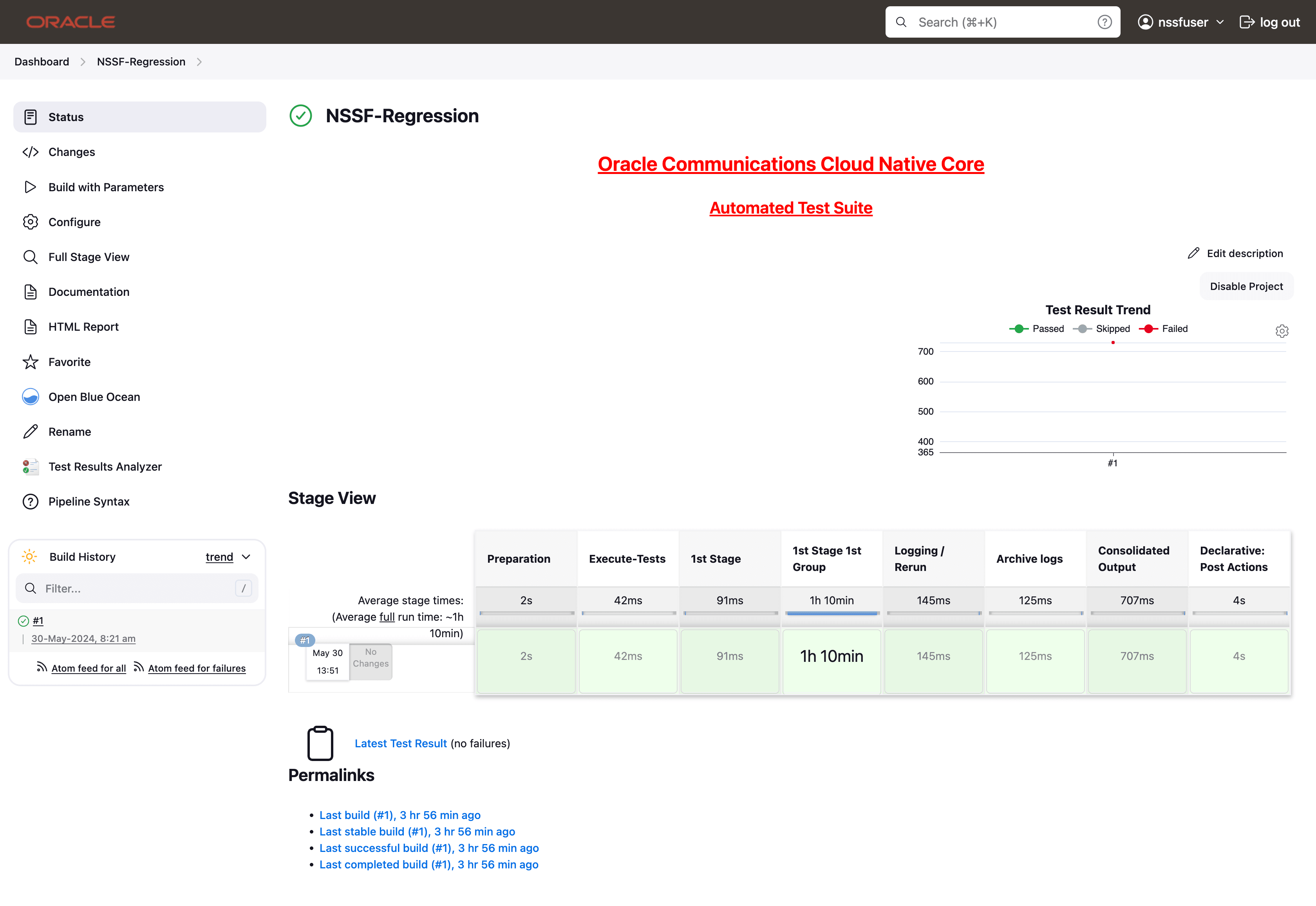Open the Test Result Trend settings gear

pos(1282,331)
